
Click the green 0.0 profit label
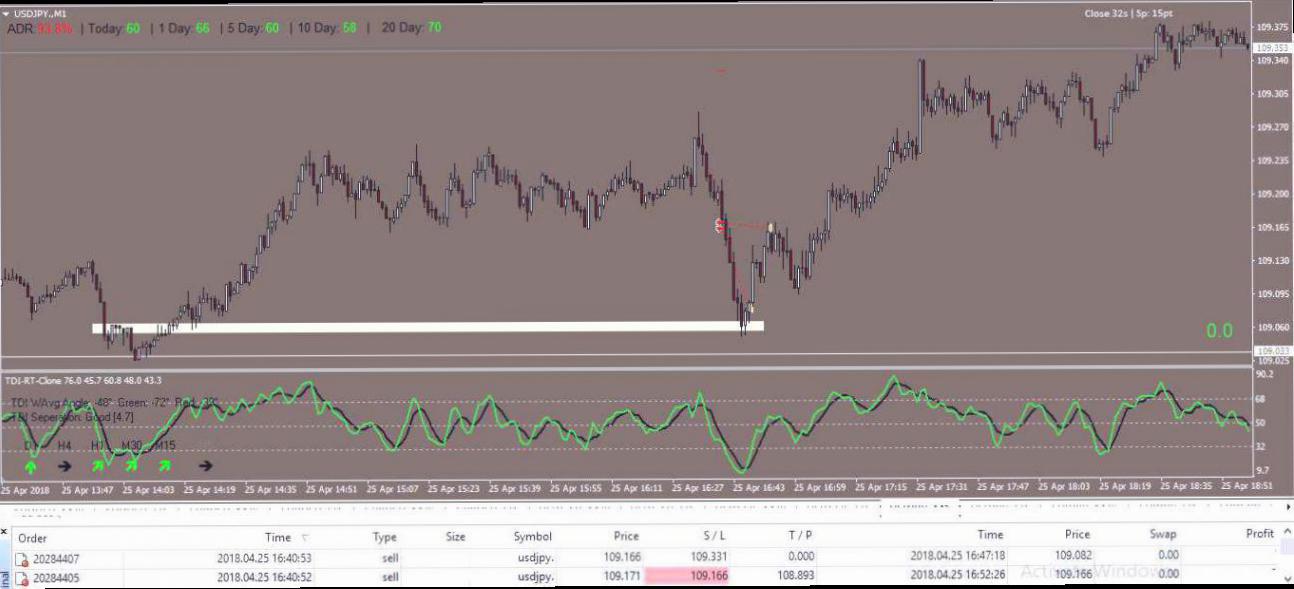[x=1219, y=331]
